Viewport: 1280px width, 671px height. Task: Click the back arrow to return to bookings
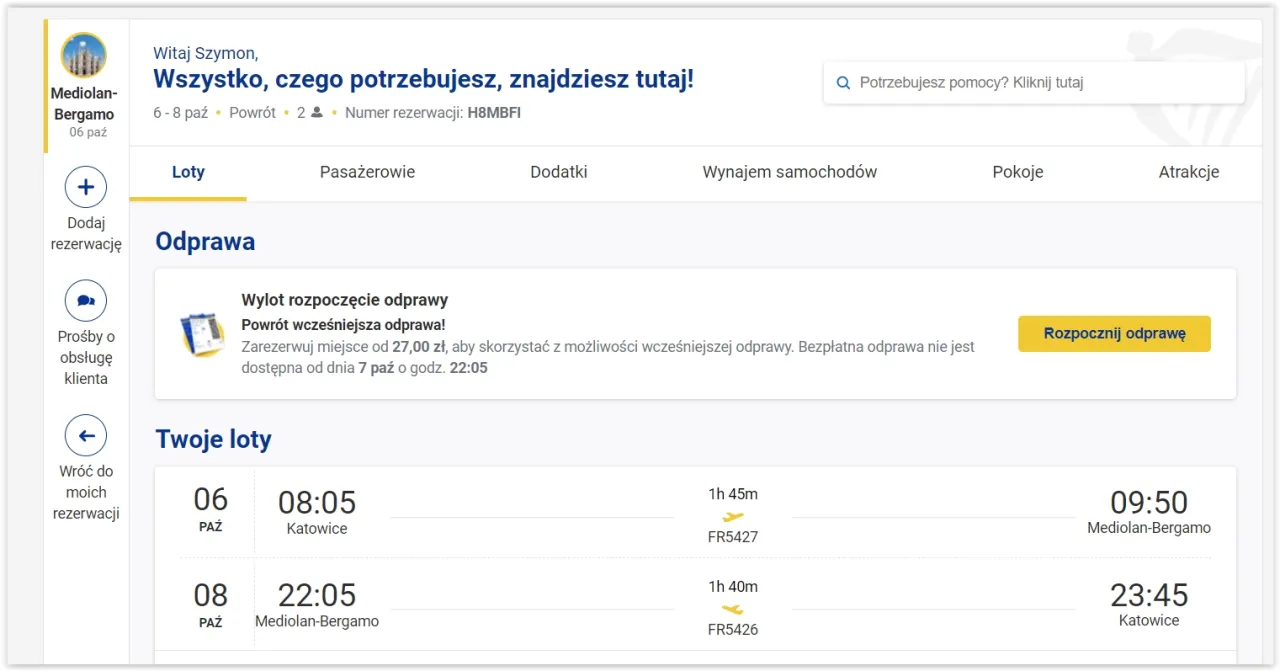coord(86,435)
